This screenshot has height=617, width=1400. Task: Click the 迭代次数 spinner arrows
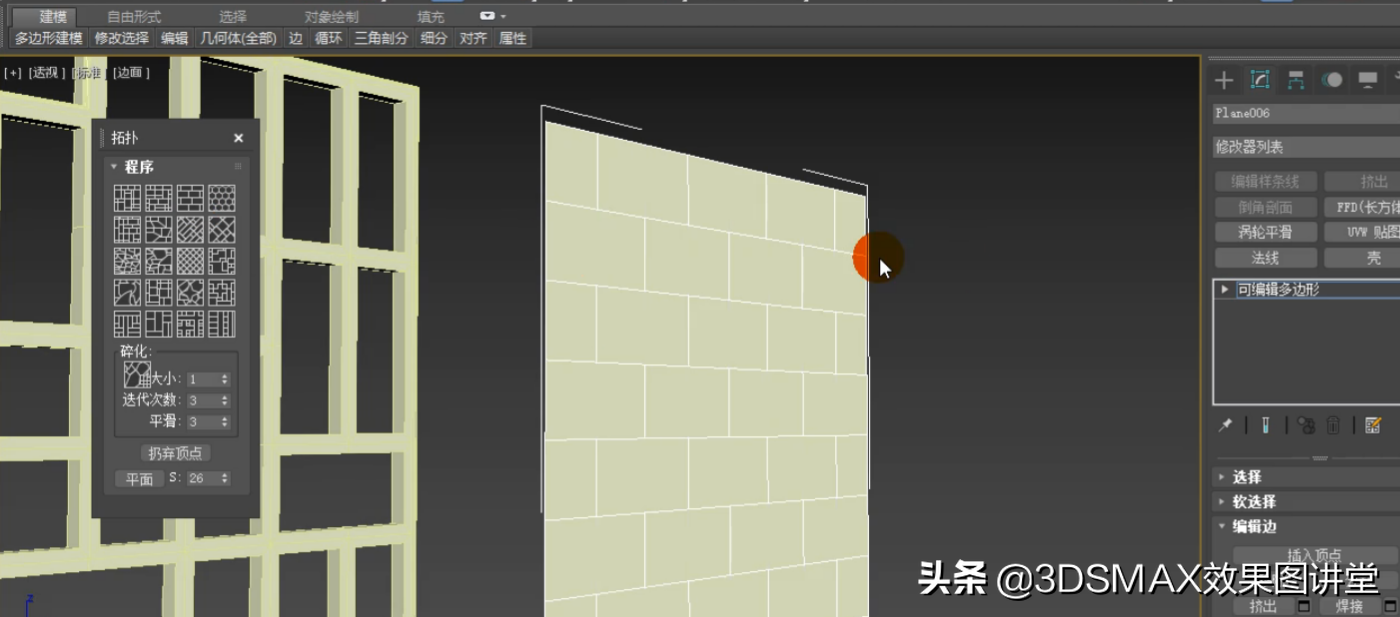225,400
